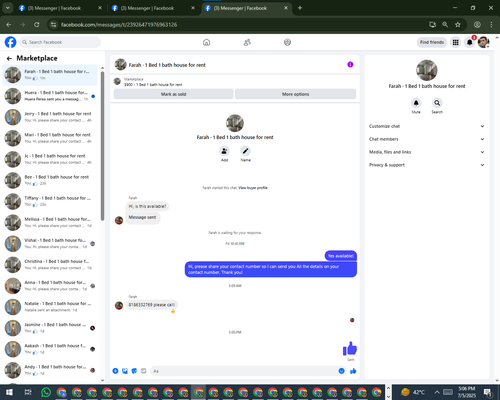Reload the page in Chrome
Screen dimensions: 500x400
pos(37,24)
